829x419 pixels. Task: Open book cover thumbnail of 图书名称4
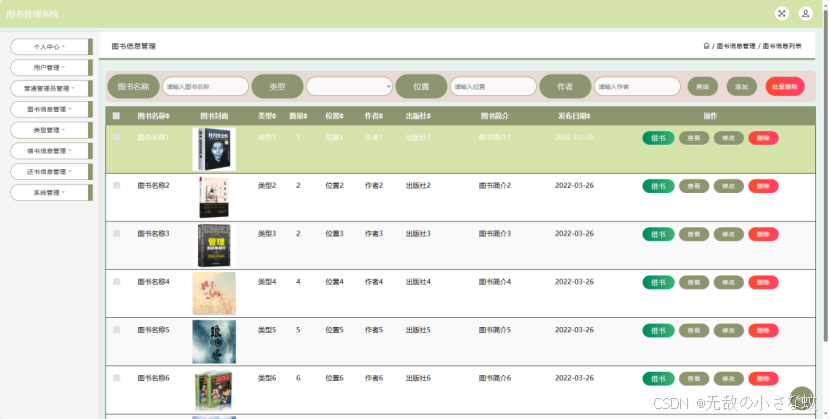coord(214,293)
